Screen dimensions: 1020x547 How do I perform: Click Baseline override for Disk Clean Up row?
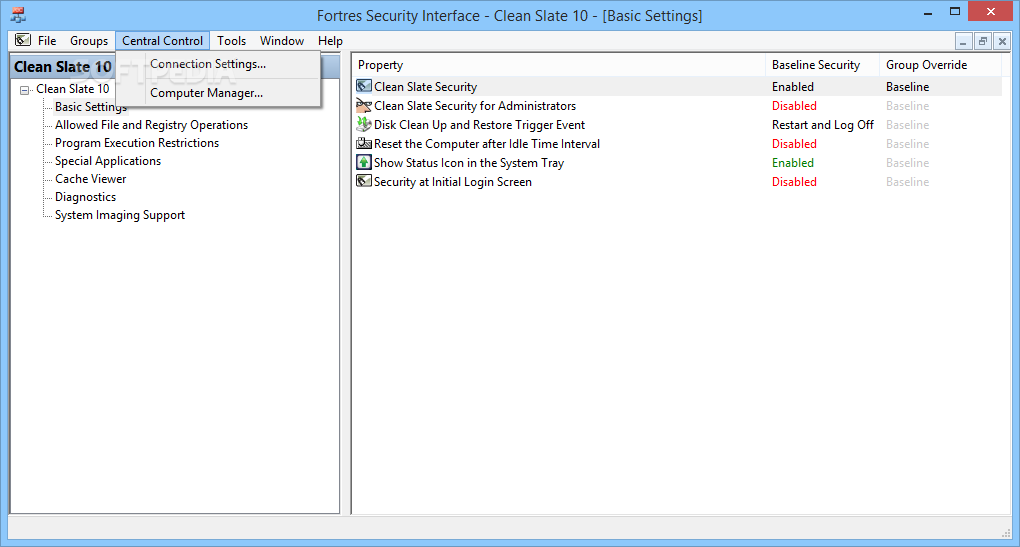coord(907,125)
